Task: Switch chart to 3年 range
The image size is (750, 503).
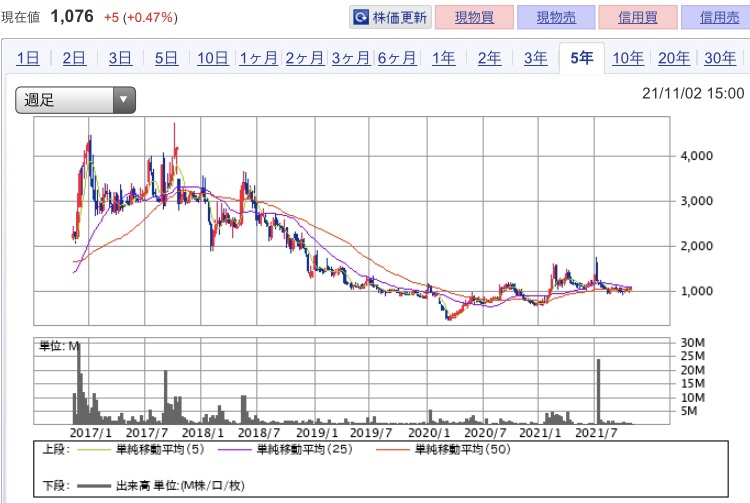Action: tap(535, 58)
